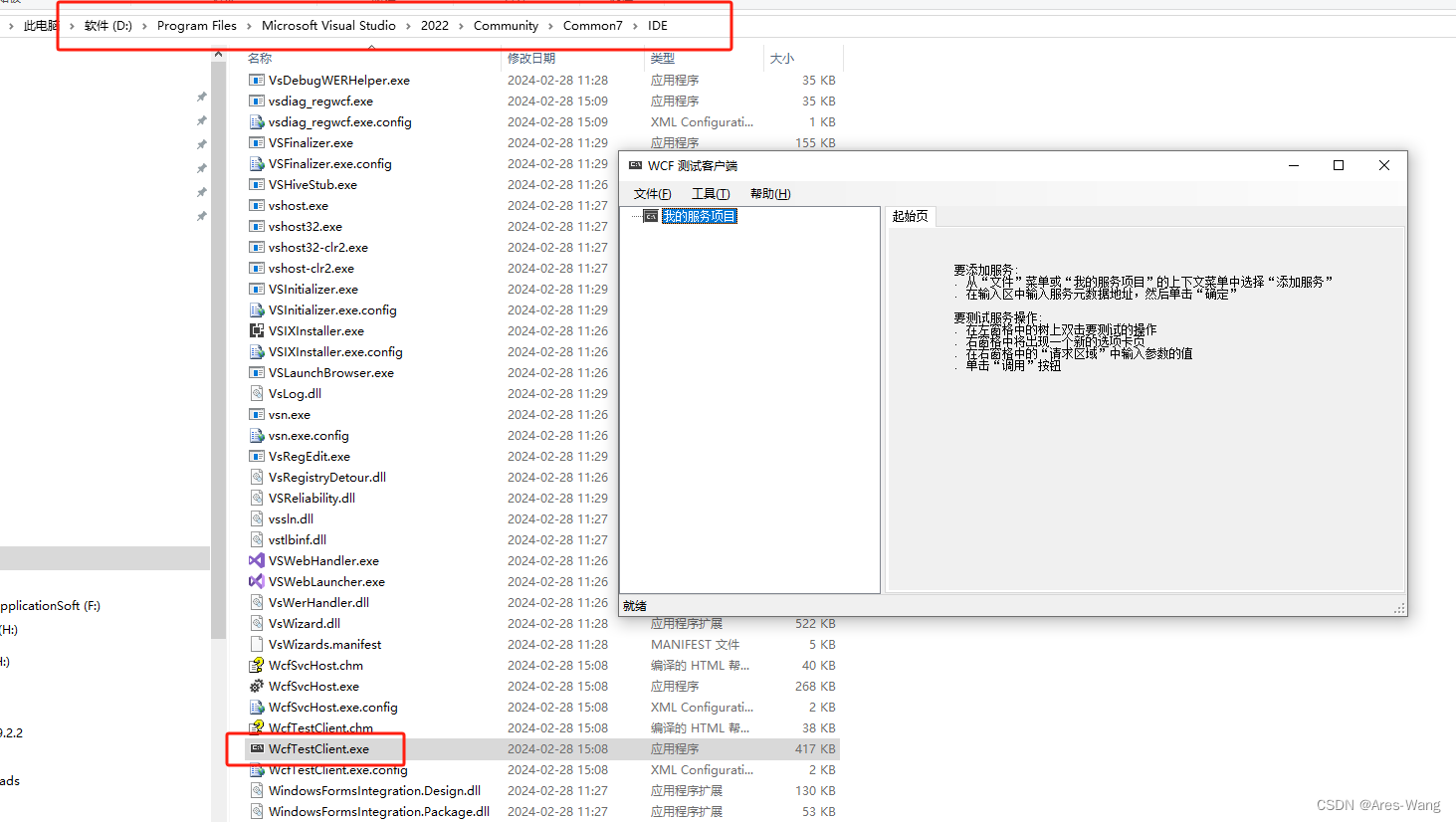Select VsRegistryDetour.dll file name

coord(326,477)
